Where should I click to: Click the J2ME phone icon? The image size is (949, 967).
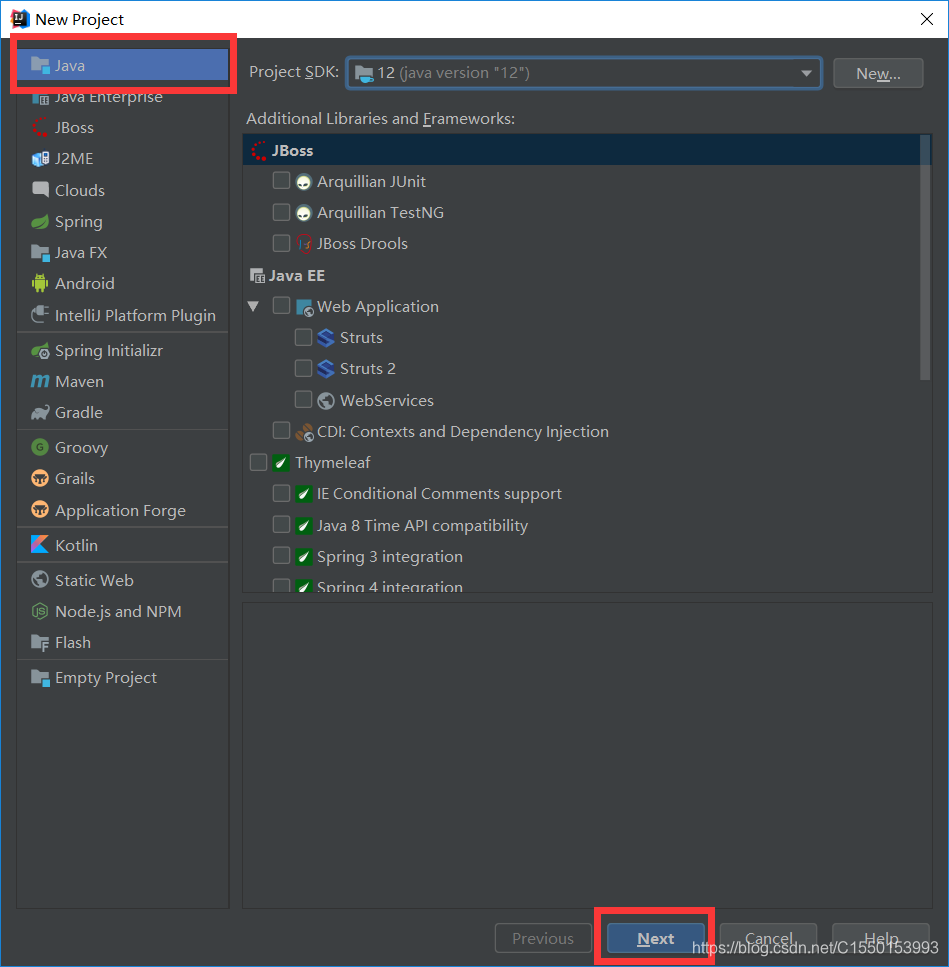[x=40, y=158]
